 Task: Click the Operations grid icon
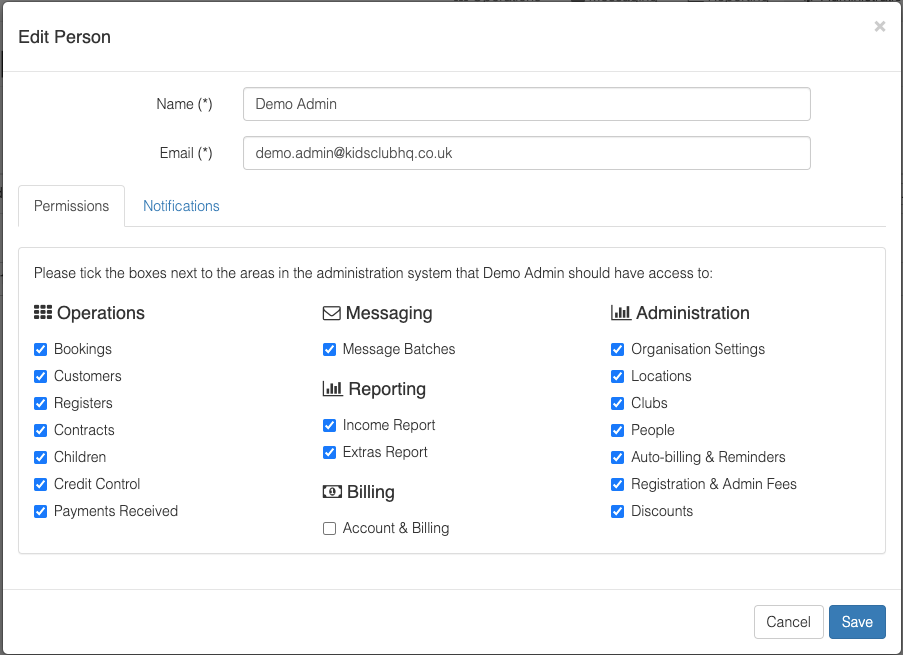(43, 313)
